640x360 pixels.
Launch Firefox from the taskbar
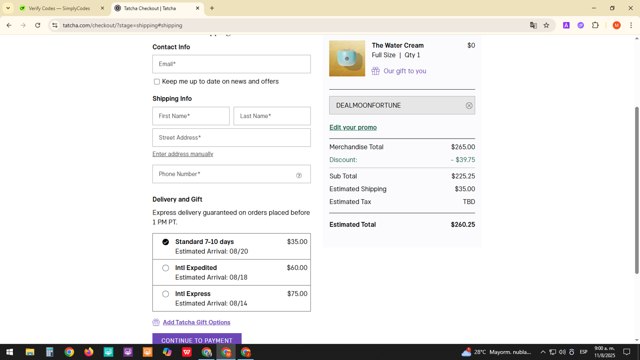click(x=89, y=352)
